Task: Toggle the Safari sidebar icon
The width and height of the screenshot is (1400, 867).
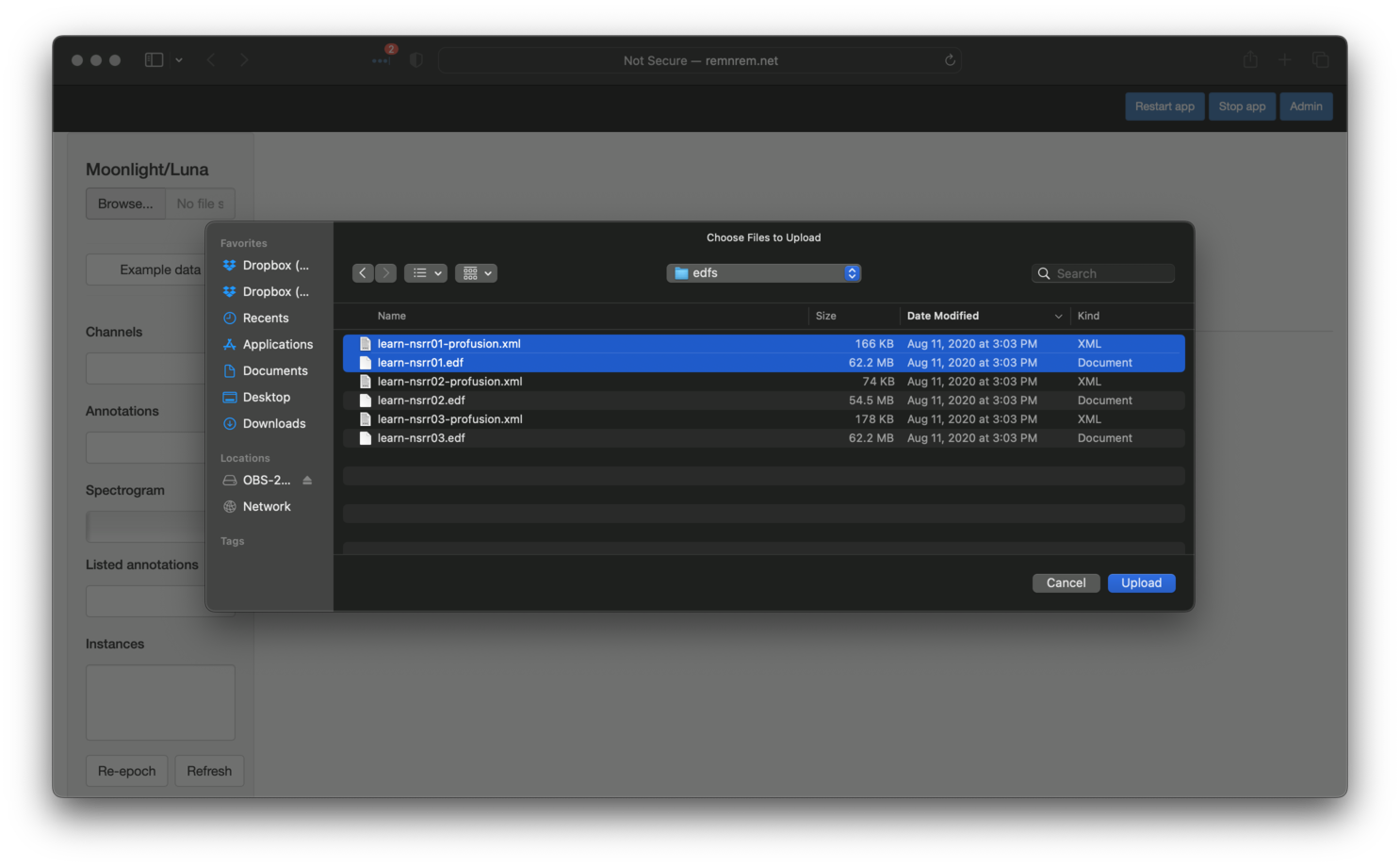Action: coord(155,60)
